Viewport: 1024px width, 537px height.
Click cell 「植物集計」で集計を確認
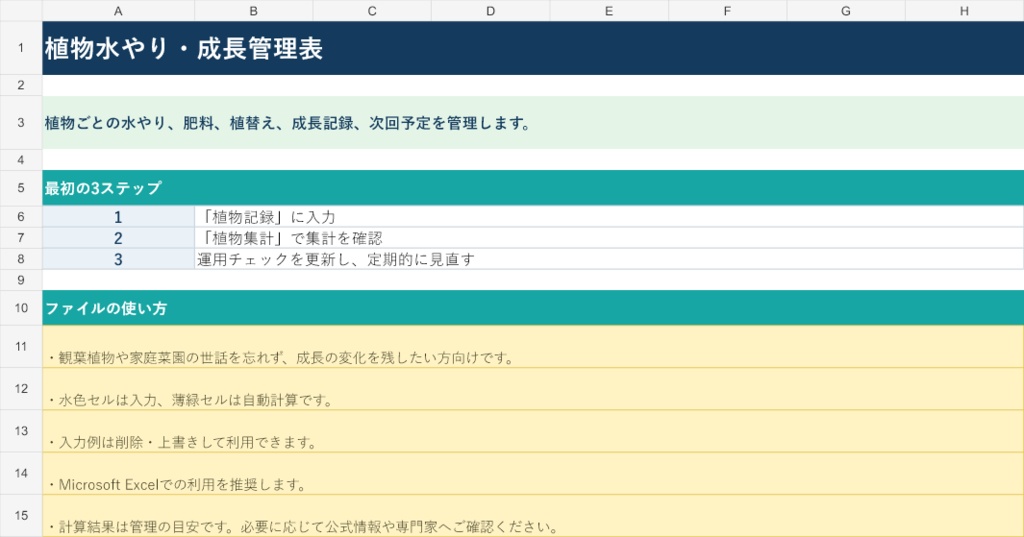pyautogui.click(x=609, y=238)
